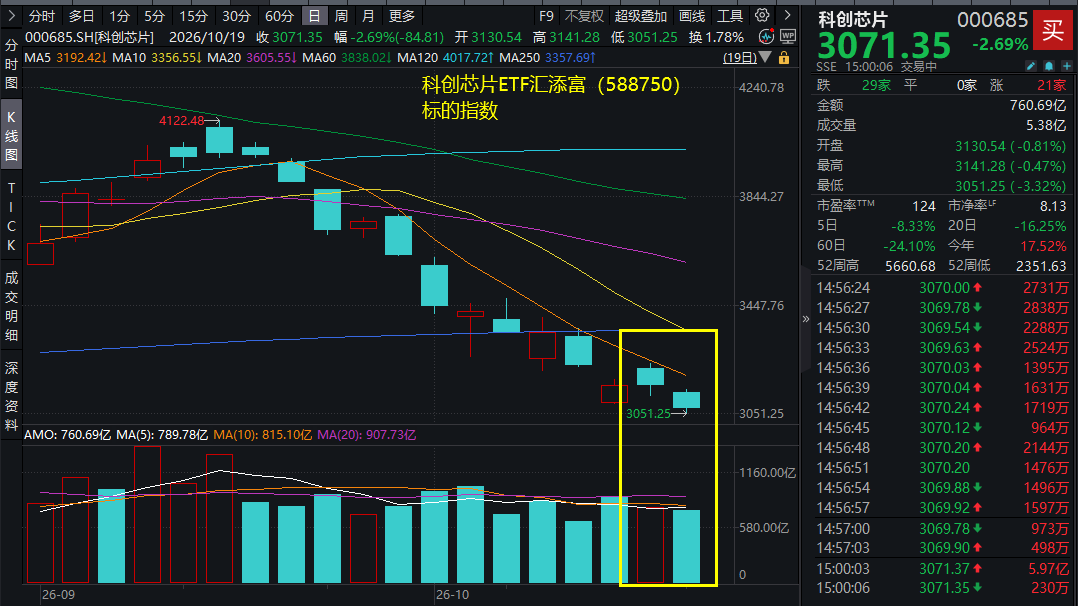Switch to 月 monthly chart
Viewport: 1078px width, 606px height.
tap(368, 16)
